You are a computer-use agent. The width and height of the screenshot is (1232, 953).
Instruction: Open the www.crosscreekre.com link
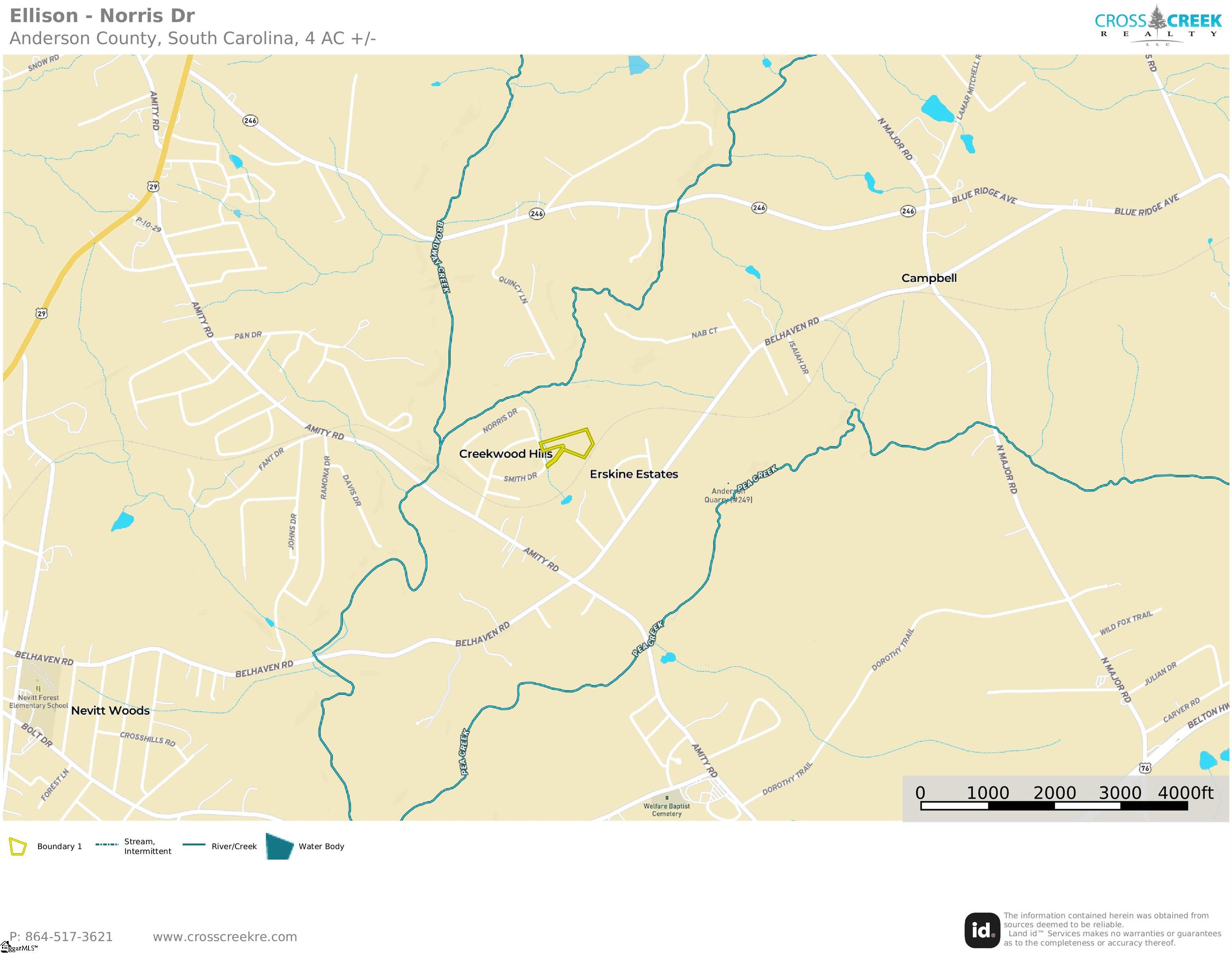225,936
